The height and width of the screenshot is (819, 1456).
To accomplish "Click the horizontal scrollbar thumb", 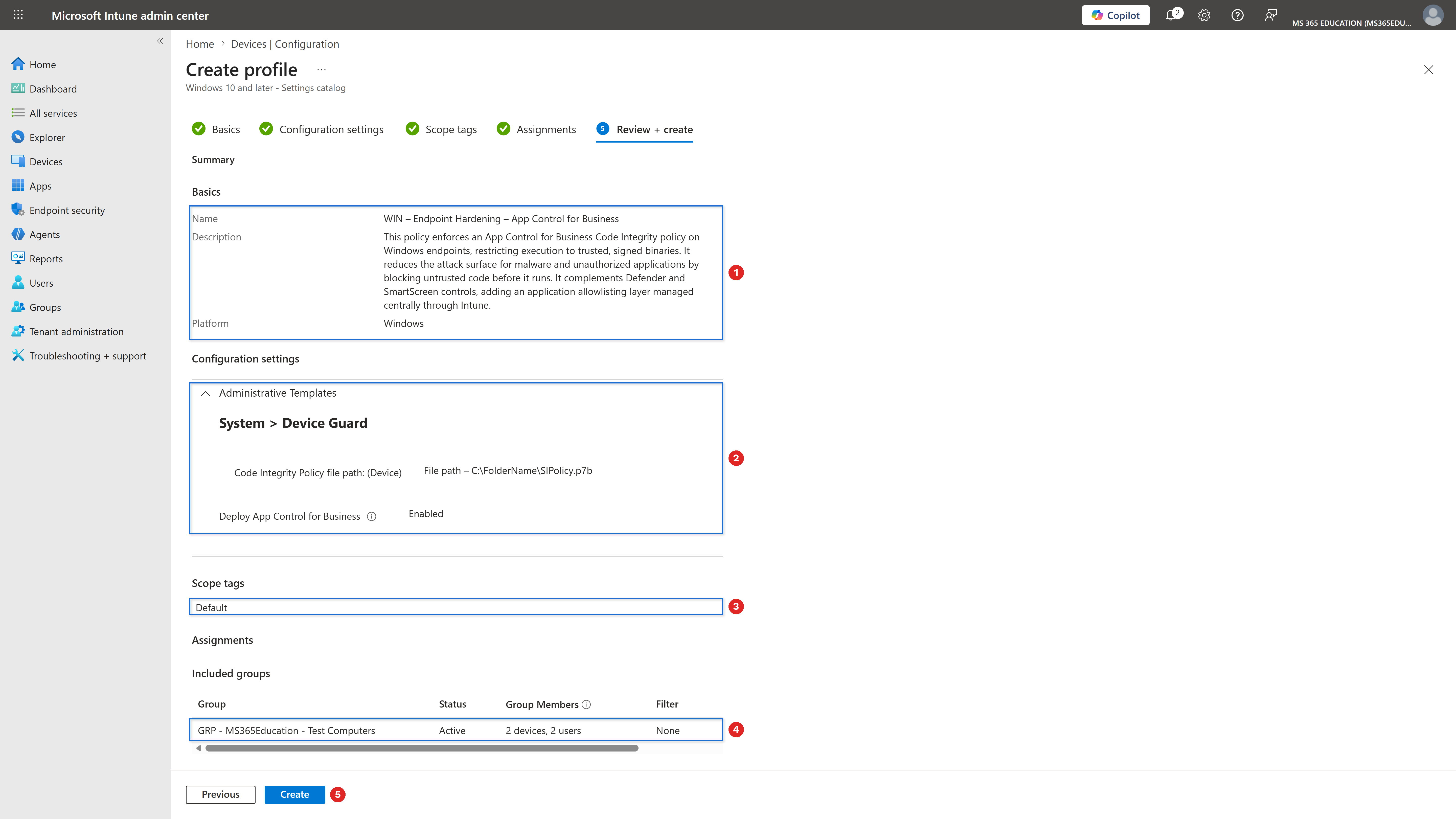I will [x=422, y=748].
